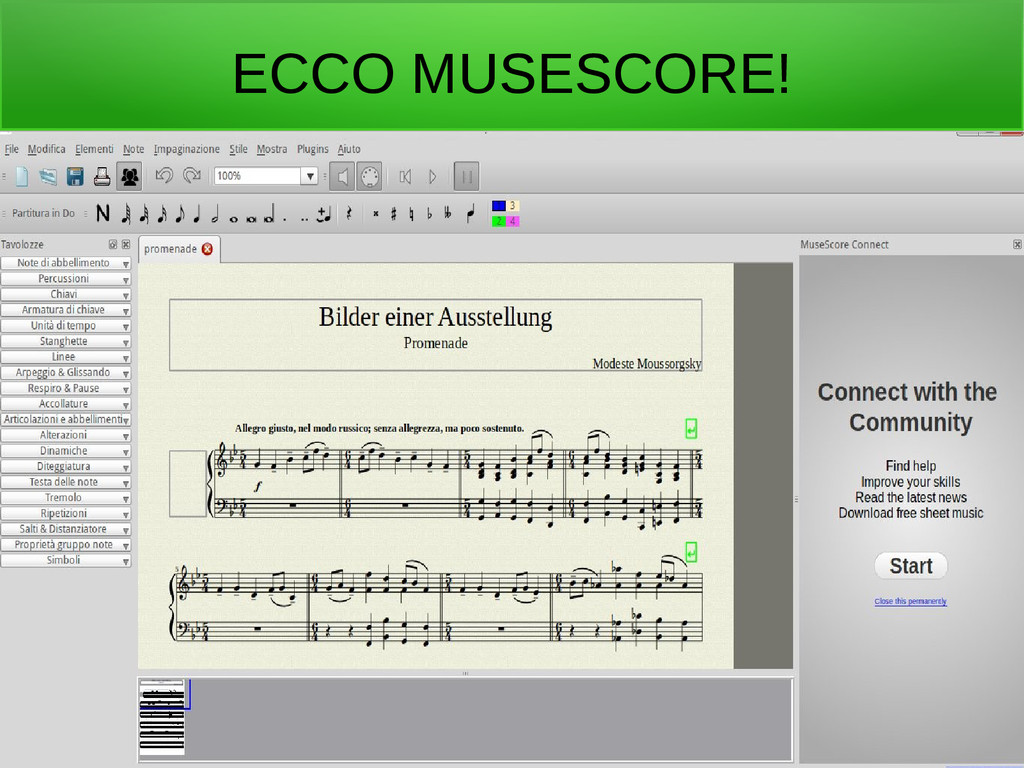Open the Modifica menu
The height and width of the screenshot is (768, 1024).
tap(46, 149)
